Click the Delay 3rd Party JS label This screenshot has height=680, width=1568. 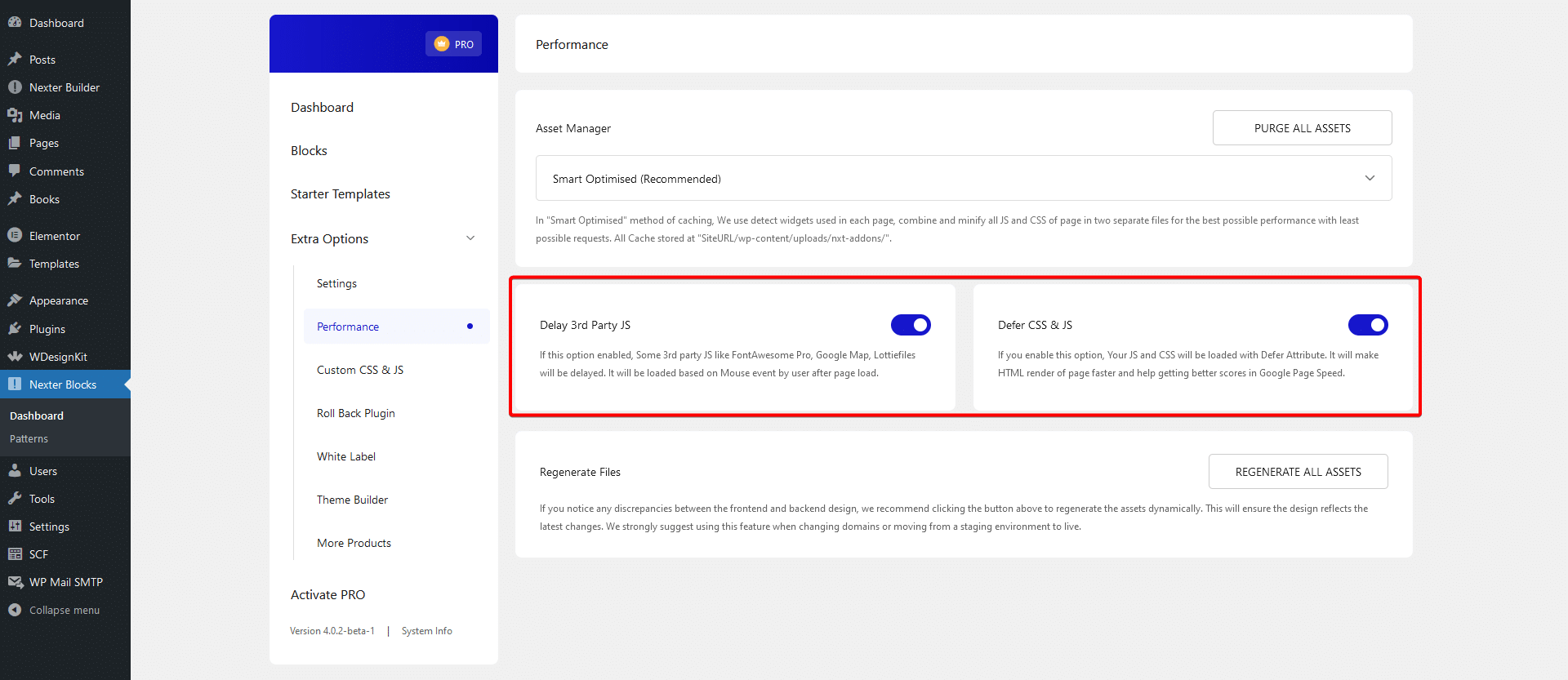click(x=585, y=325)
